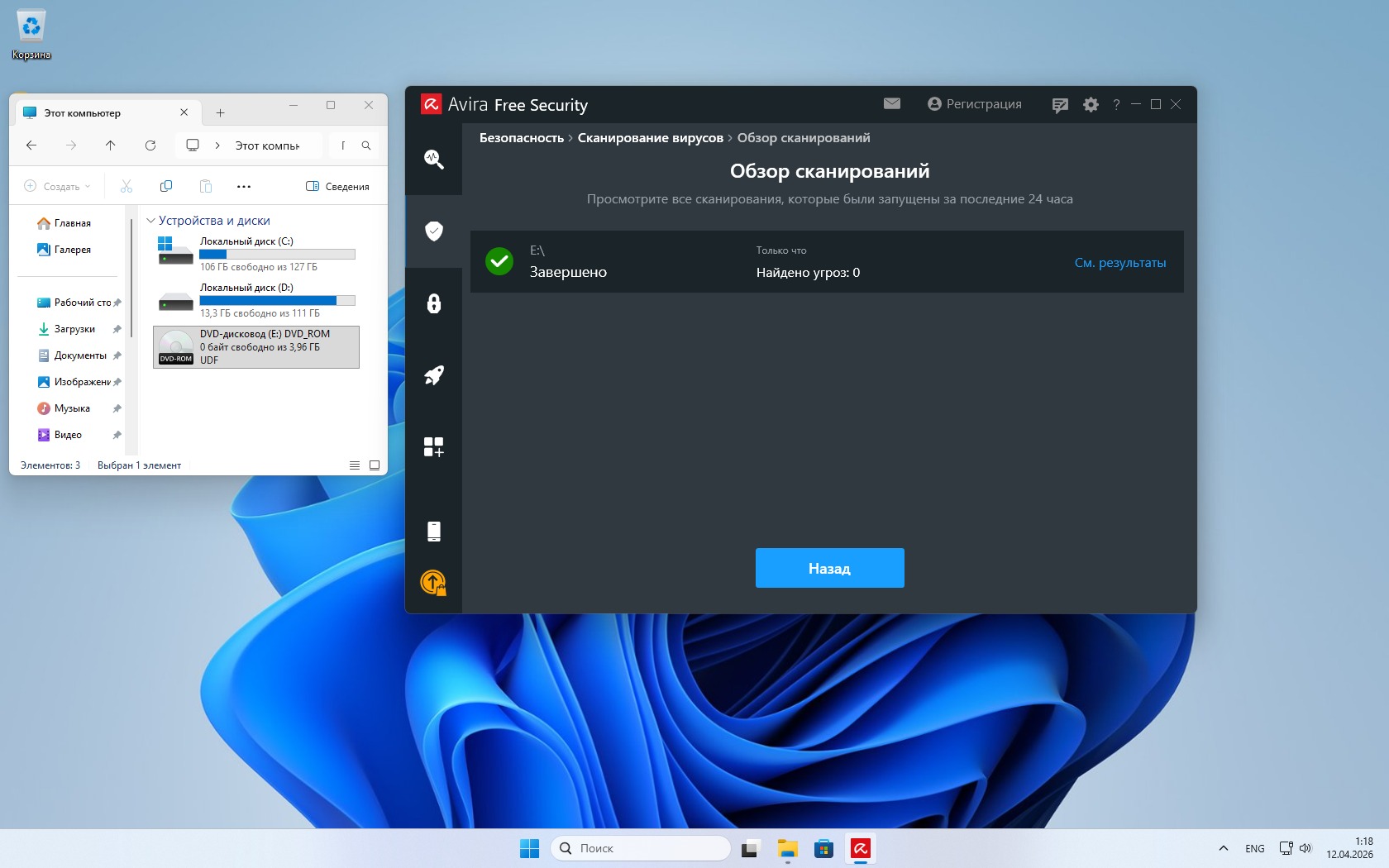Open the Создать dropdown in Explorer
The width and height of the screenshot is (1389, 868).
tap(58, 187)
